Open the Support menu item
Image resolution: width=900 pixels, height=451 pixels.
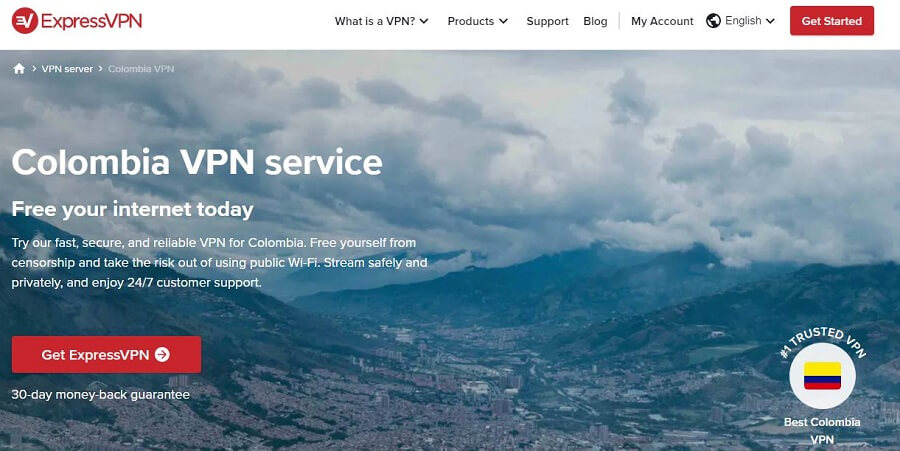click(548, 21)
